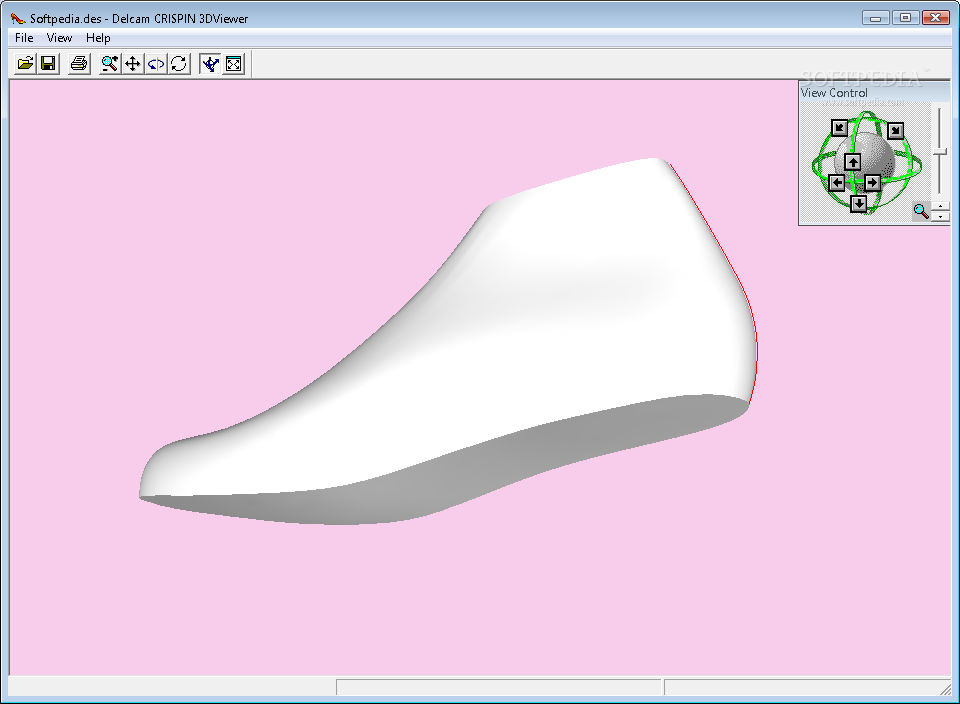960x704 pixels.
Task: Click the shoe application icon in title bar
Action: (x=18, y=18)
